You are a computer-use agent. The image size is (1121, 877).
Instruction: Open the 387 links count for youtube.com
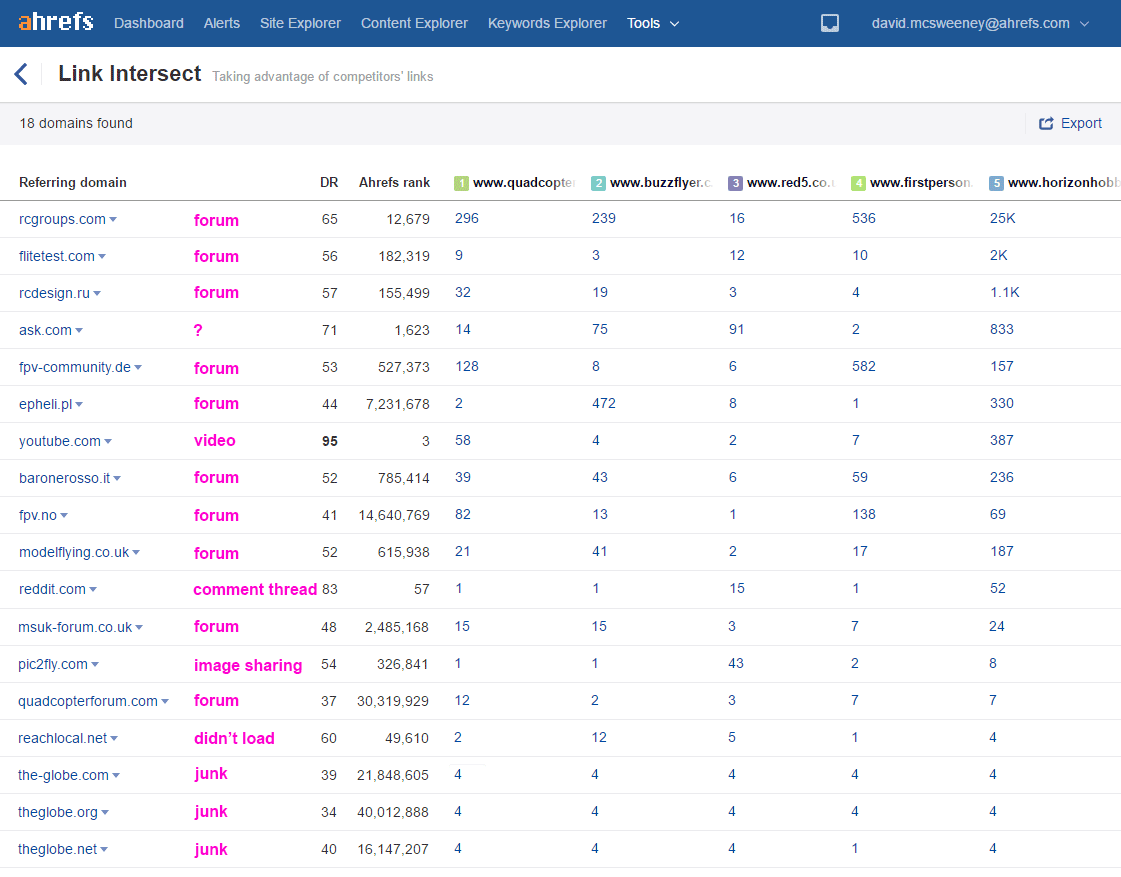click(x=1002, y=441)
